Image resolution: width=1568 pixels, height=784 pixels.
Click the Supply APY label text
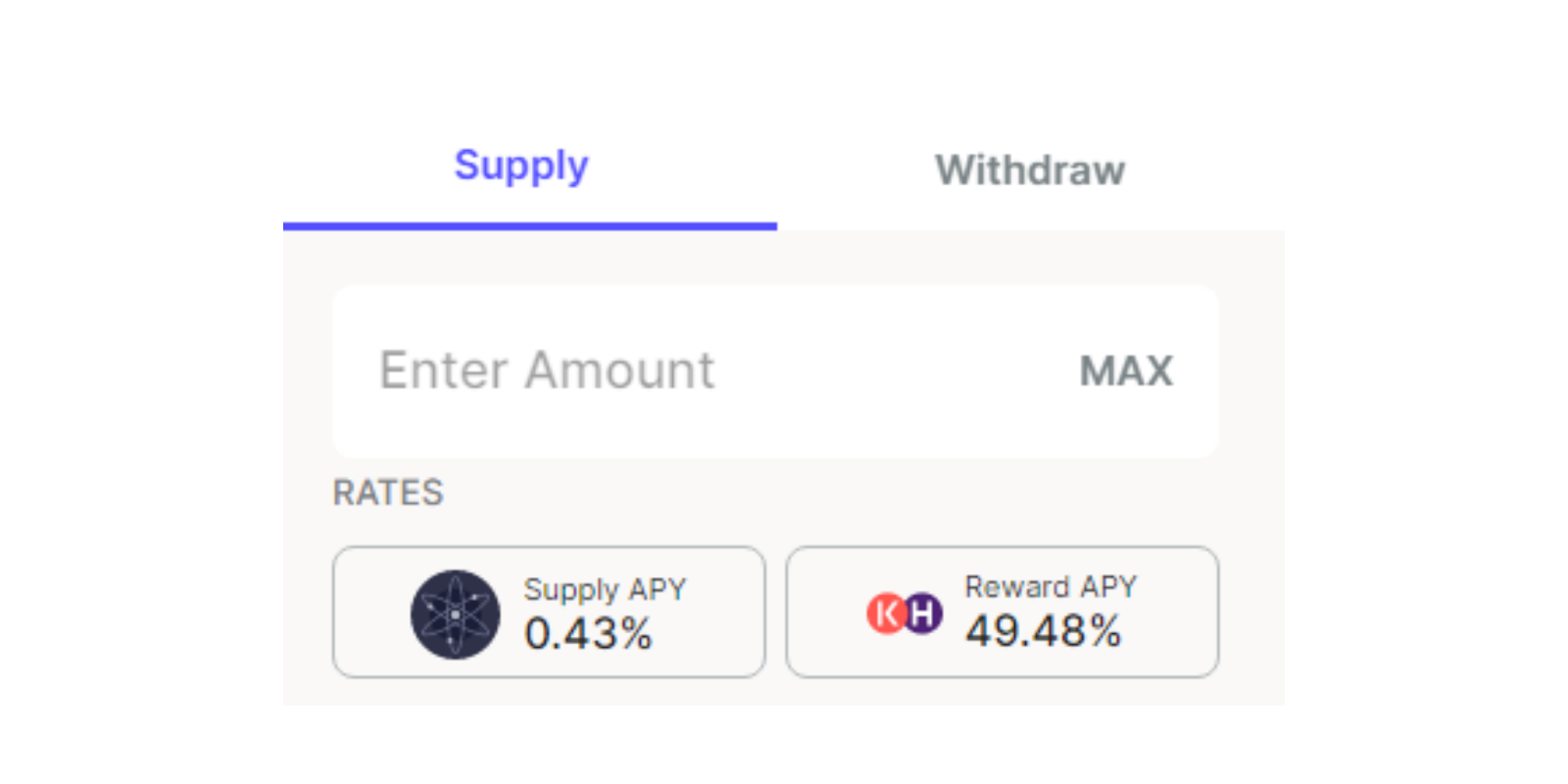point(605,590)
